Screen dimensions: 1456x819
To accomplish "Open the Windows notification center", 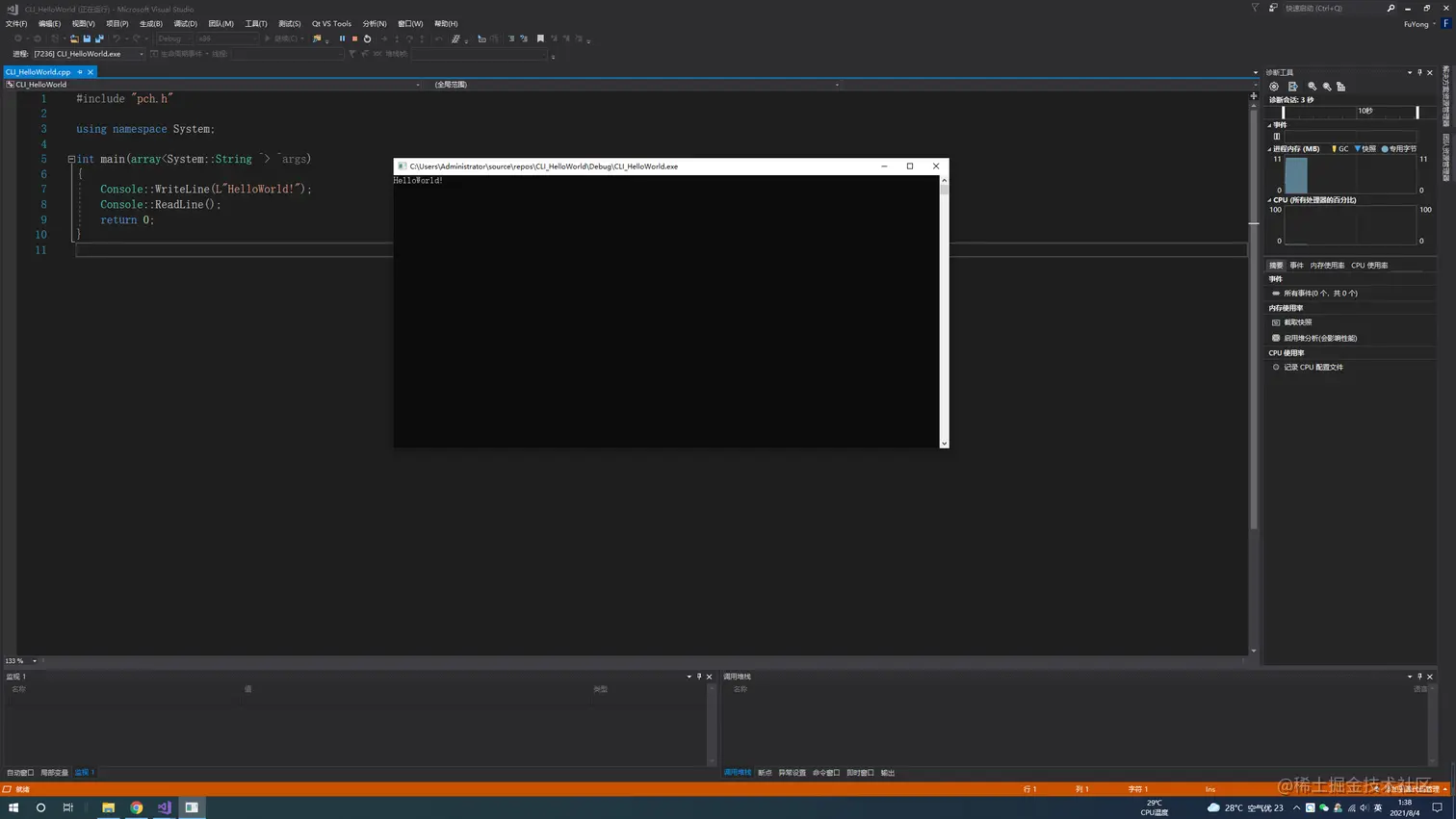I will [1437, 807].
